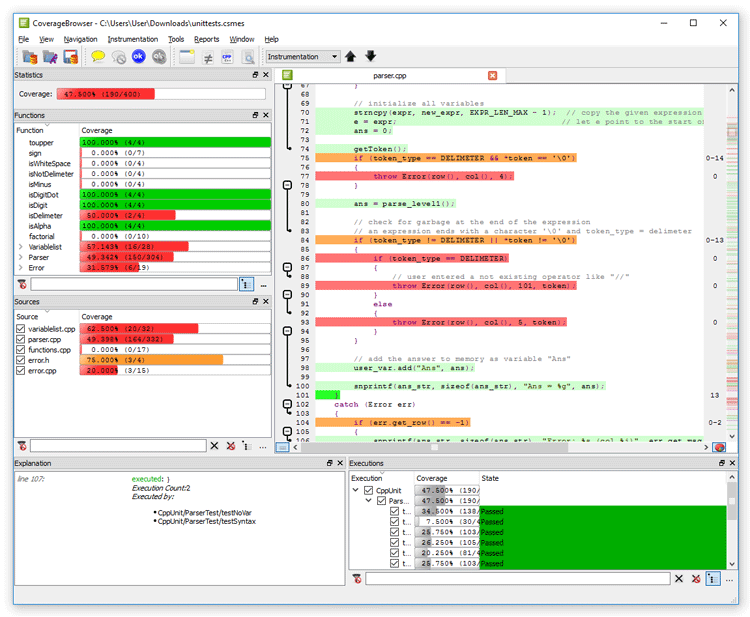Jump to next instrumentation with down arrow

coord(370,57)
